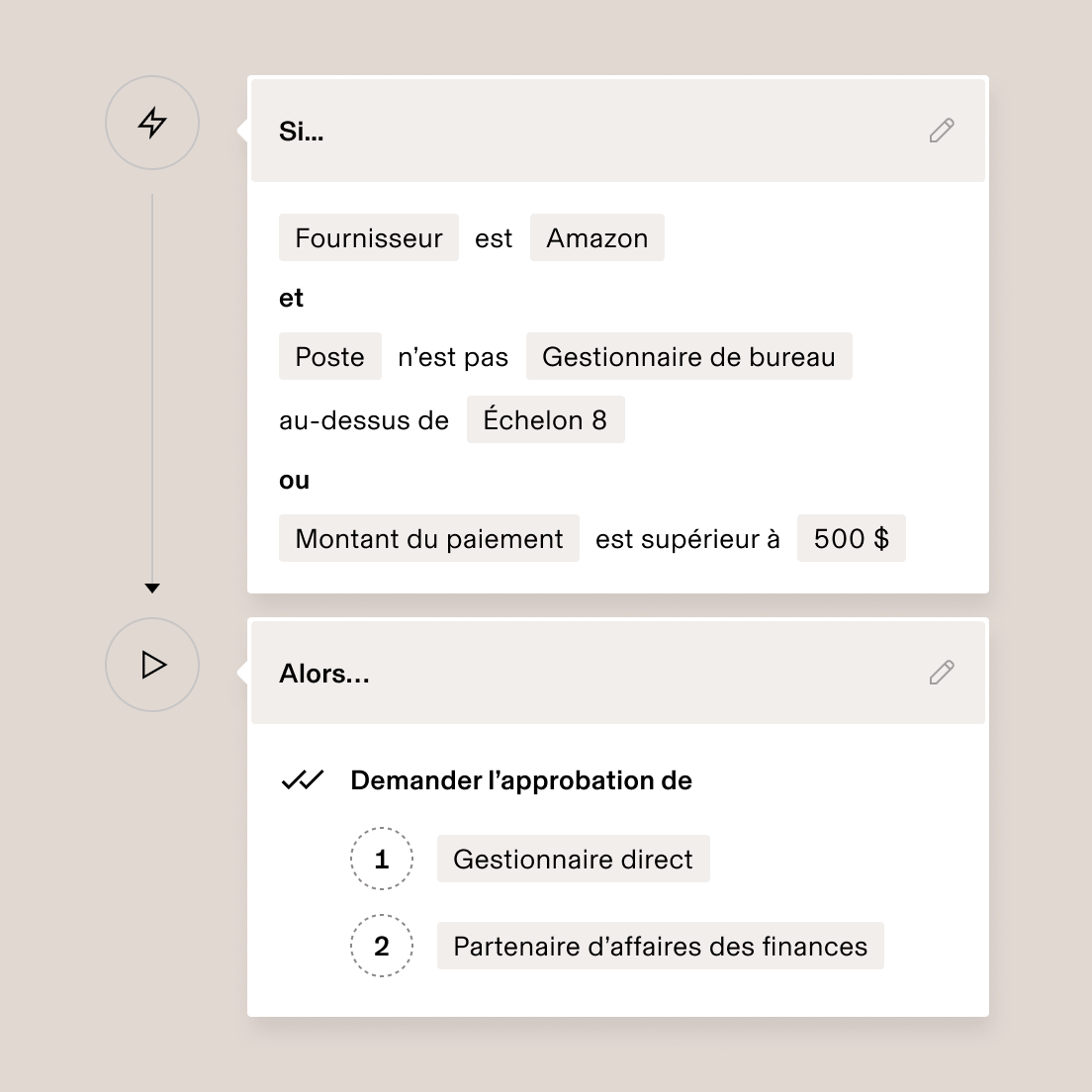Viewport: 1092px width, 1092px height.
Task: Toggle the et condition operator
Action: 291,297
